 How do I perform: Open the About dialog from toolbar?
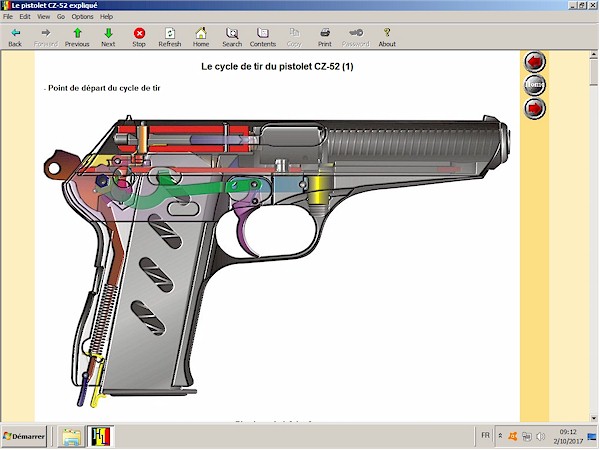(x=387, y=38)
